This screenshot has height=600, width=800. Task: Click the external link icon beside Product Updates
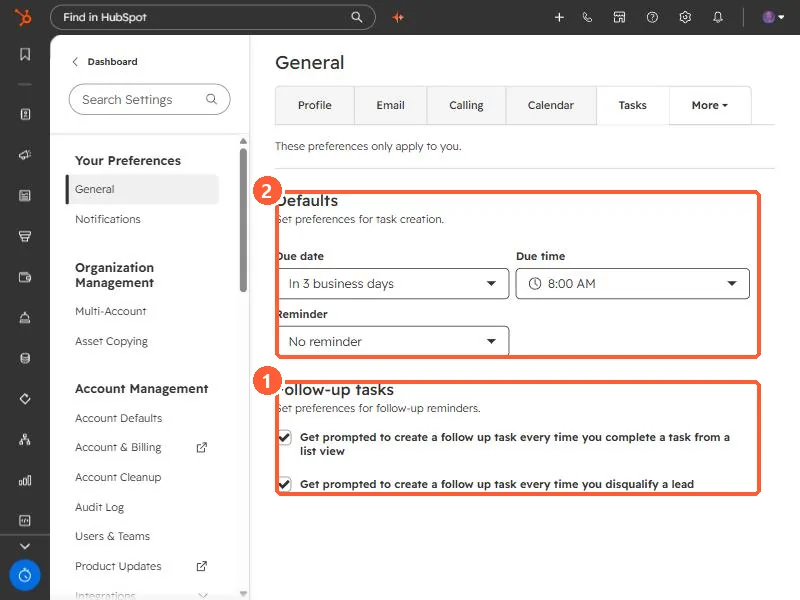202,566
